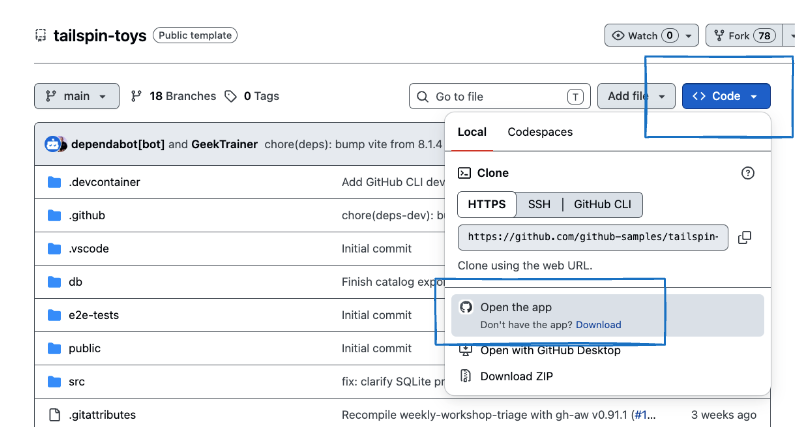The height and width of the screenshot is (437, 805).
Task: Open the tailspin-toys repository name link
Action: pyautogui.click(x=100, y=35)
